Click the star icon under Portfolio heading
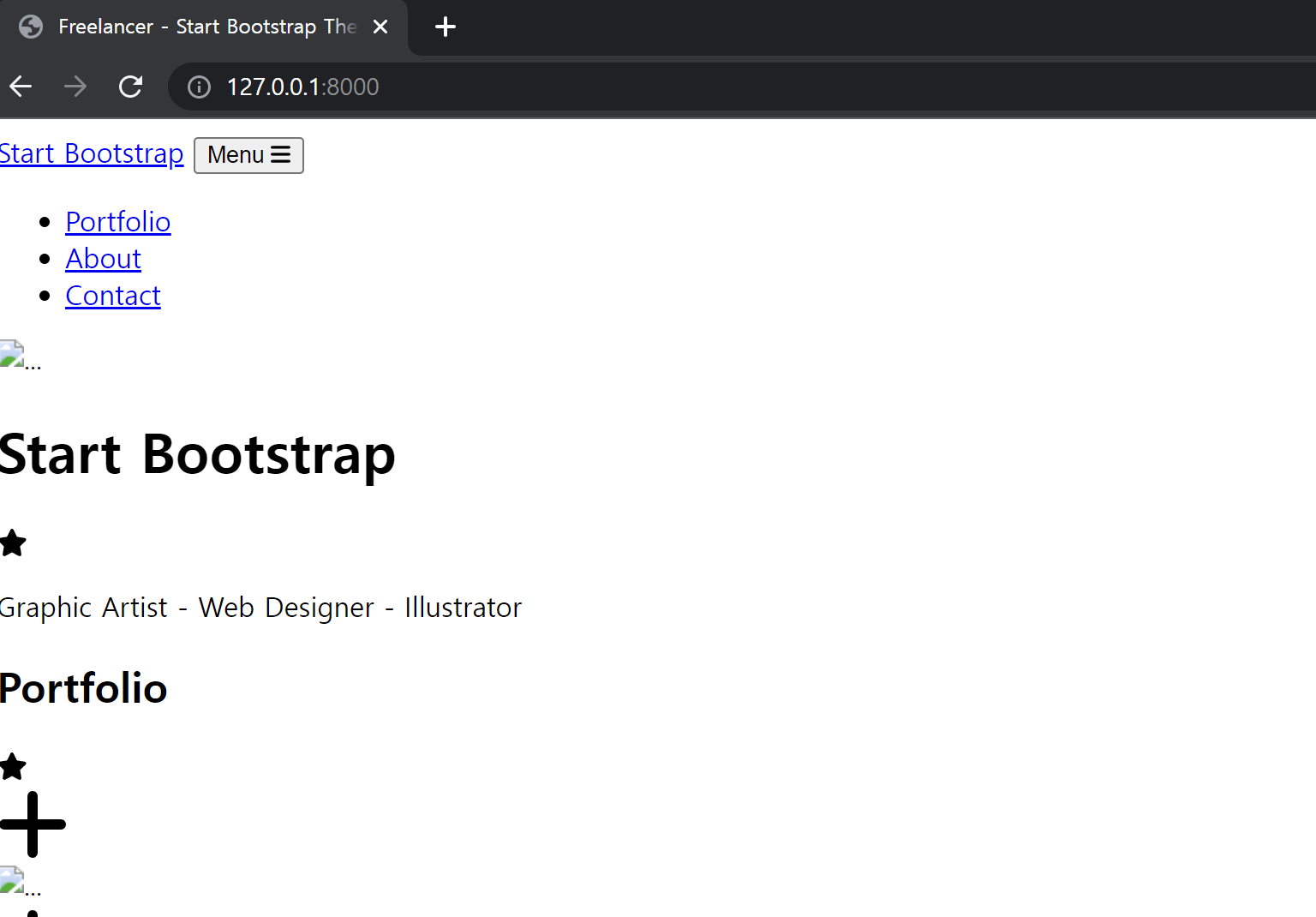The height and width of the screenshot is (917, 1316). 13,766
